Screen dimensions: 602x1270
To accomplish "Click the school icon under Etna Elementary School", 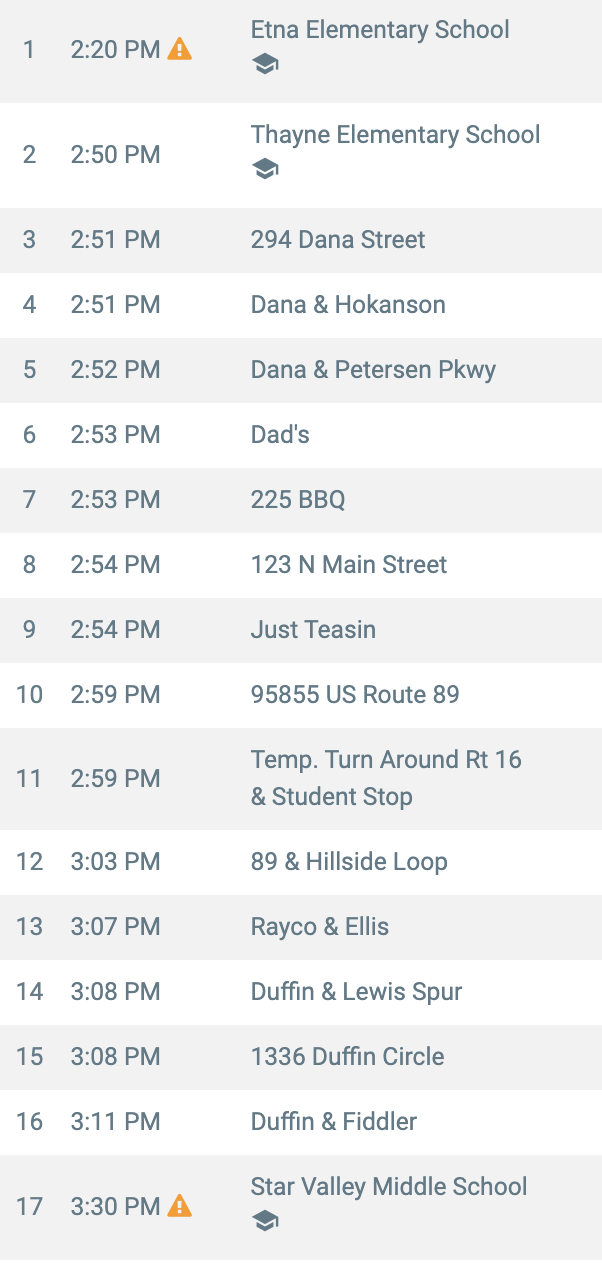I will (x=265, y=65).
